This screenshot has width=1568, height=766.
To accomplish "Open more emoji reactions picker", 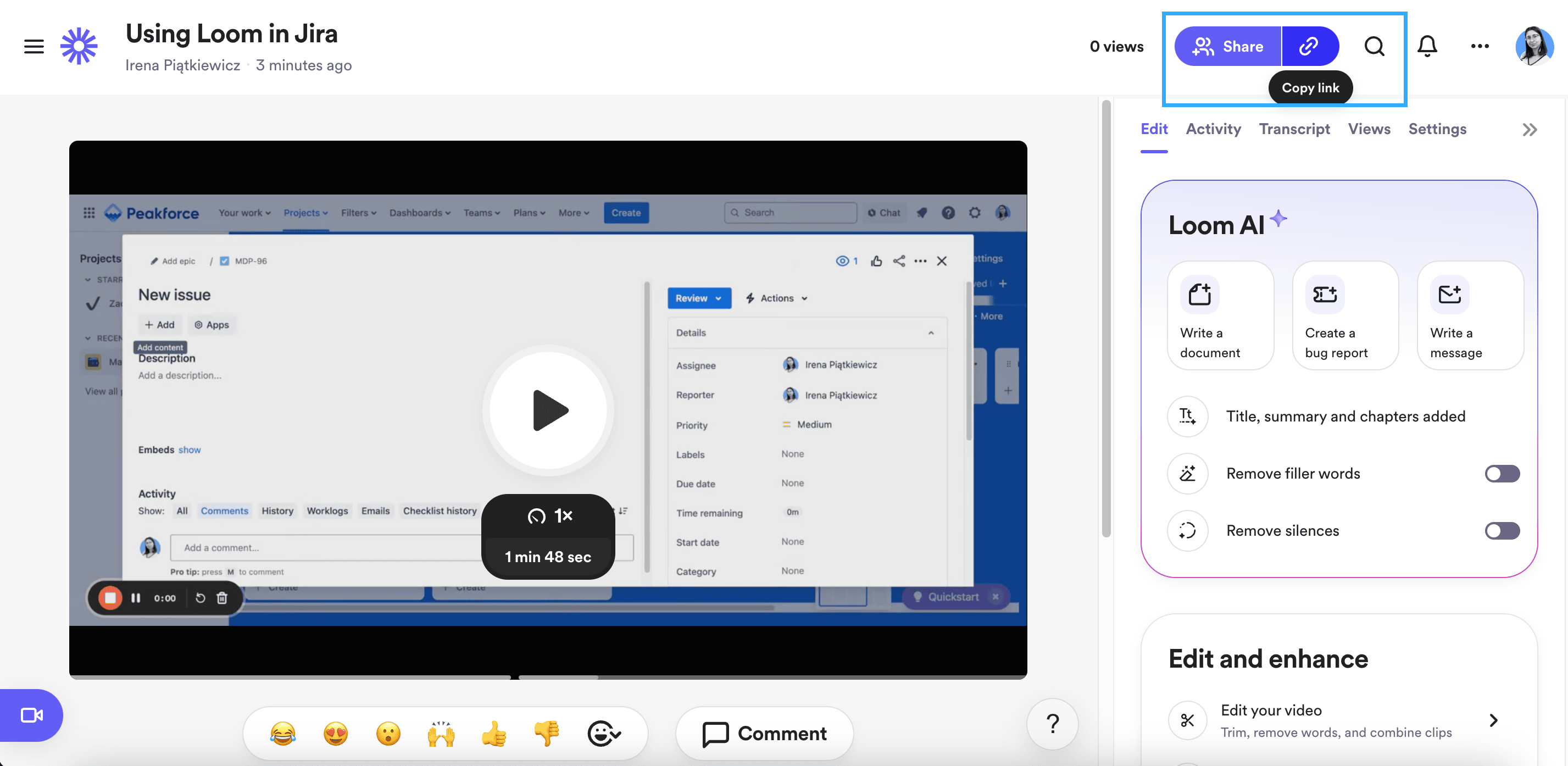I will click(x=604, y=734).
